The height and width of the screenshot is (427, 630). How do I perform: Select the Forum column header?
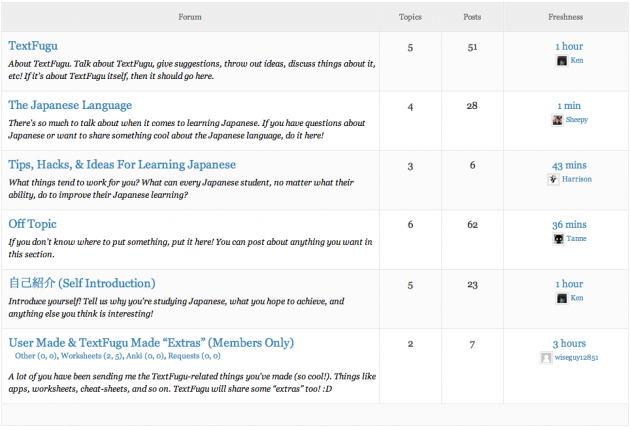[x=190, y=17]
